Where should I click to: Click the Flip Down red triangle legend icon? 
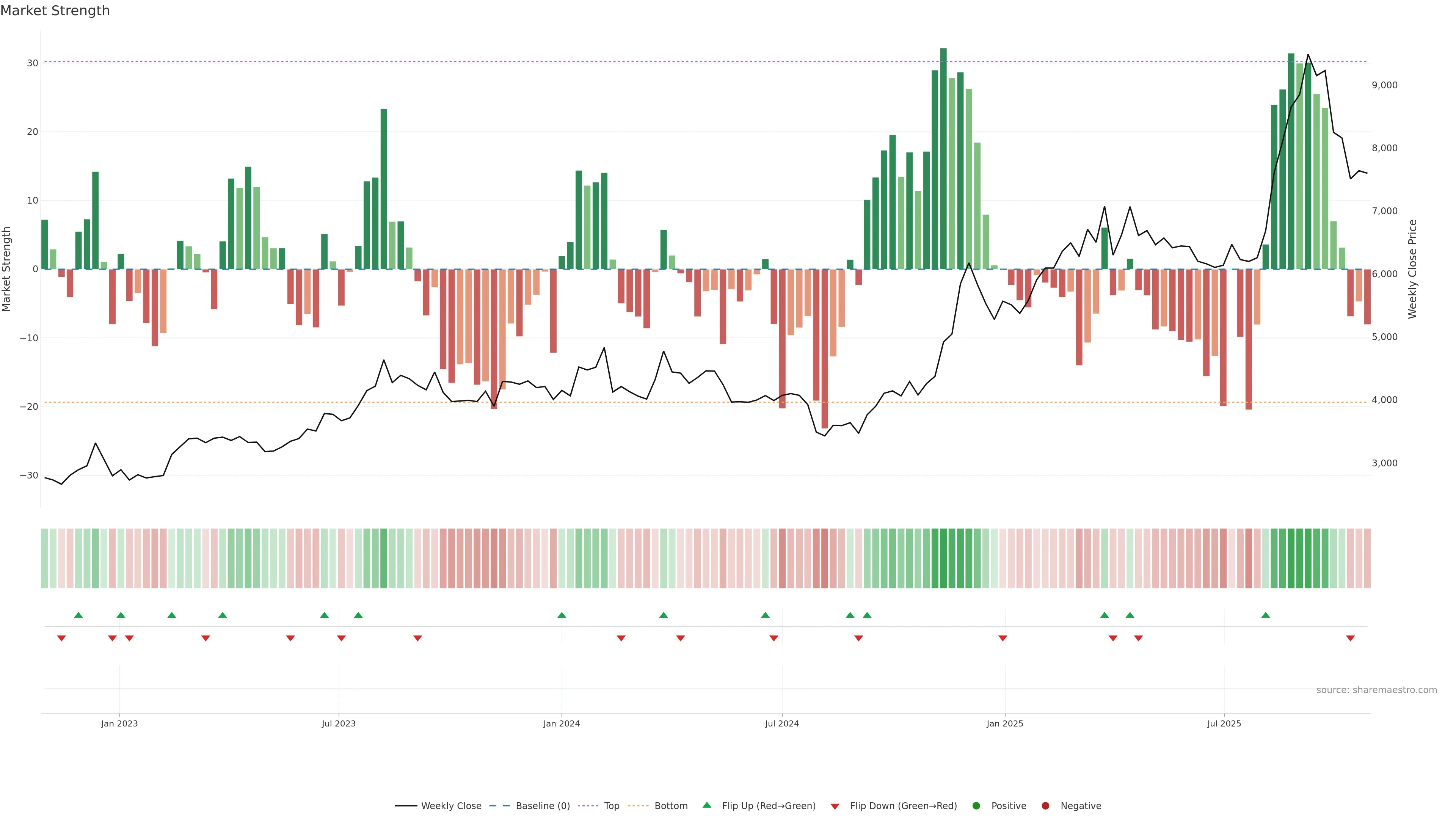[x=835, y=806]
